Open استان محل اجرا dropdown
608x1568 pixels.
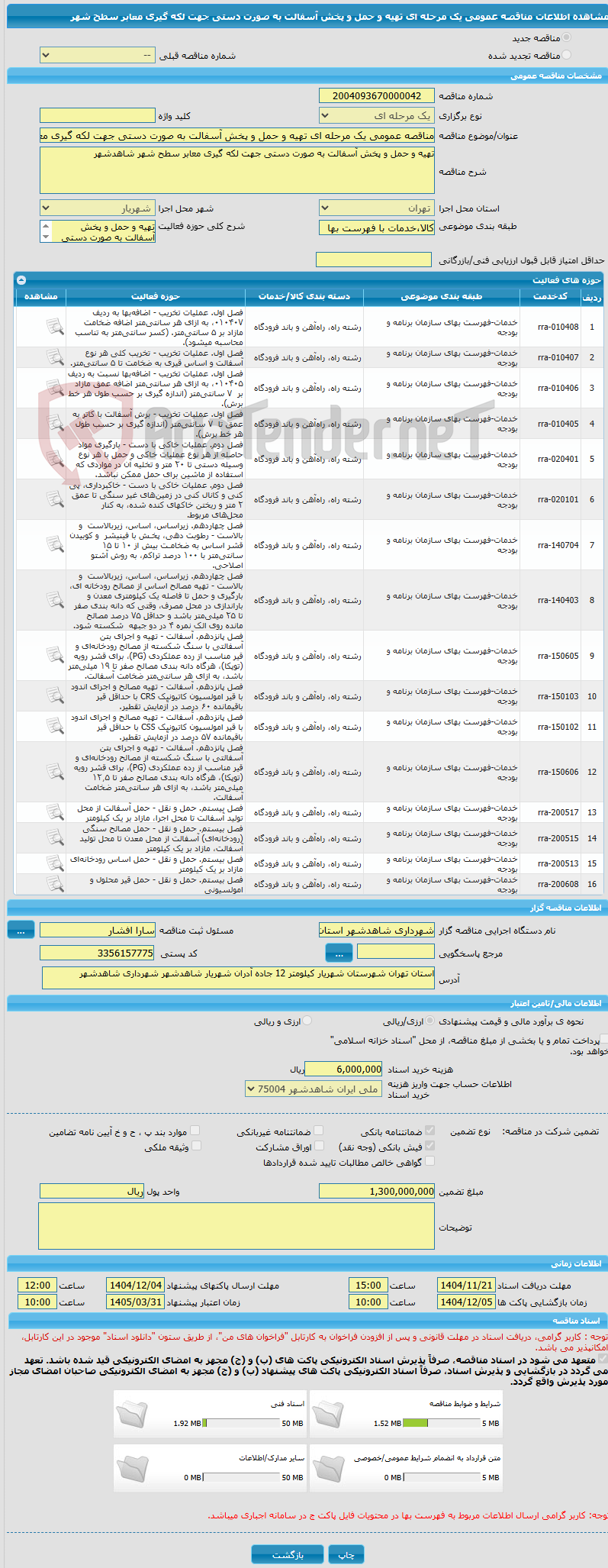(x=377, y=208)
